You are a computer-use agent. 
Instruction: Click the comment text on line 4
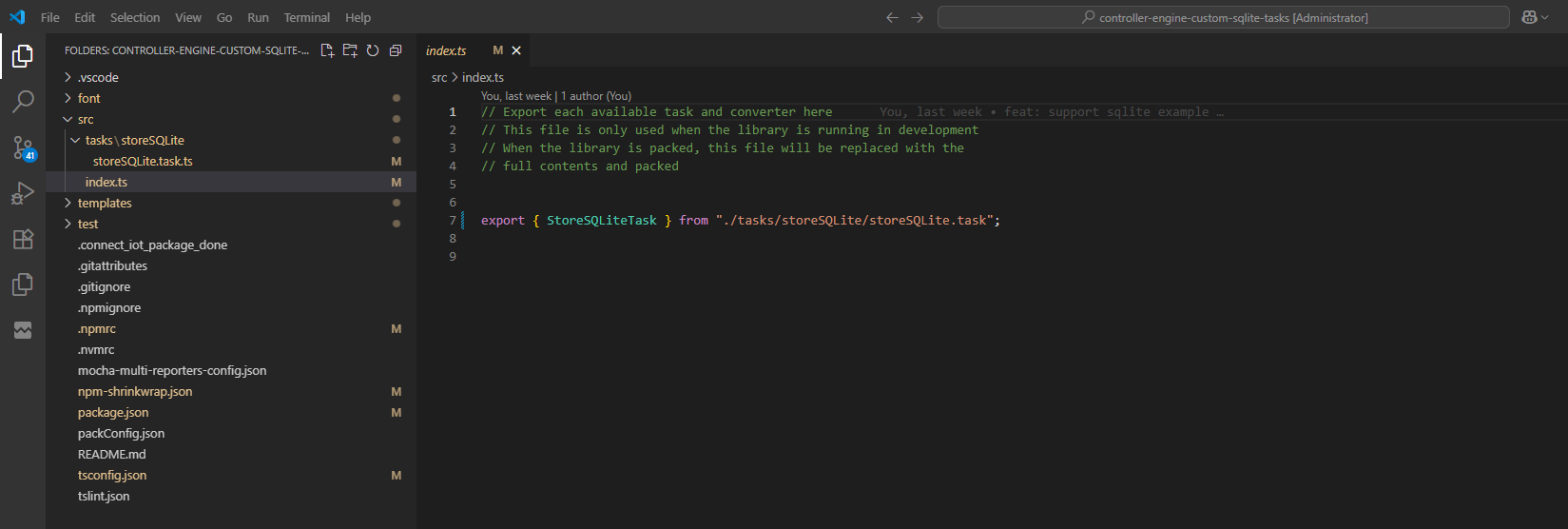580,166
